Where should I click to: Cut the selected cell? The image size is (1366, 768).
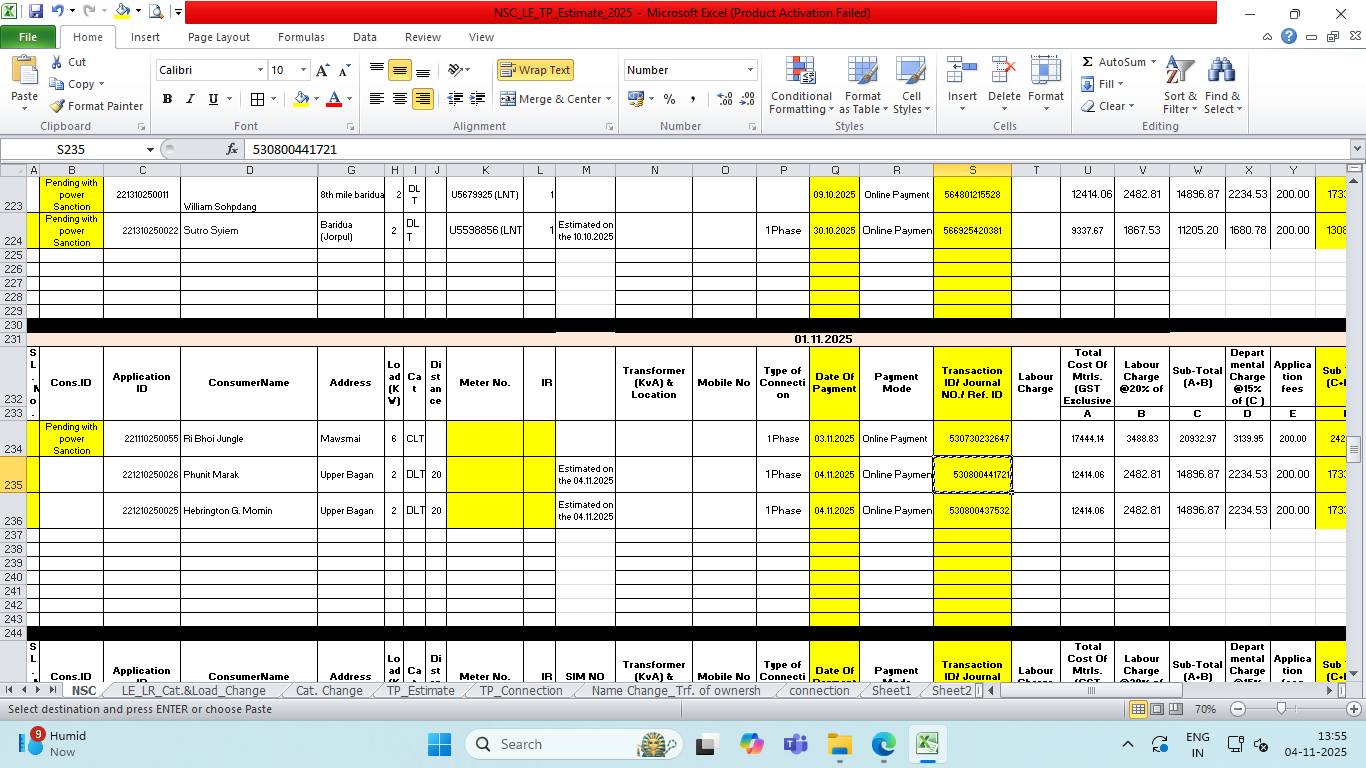point(68,62)
